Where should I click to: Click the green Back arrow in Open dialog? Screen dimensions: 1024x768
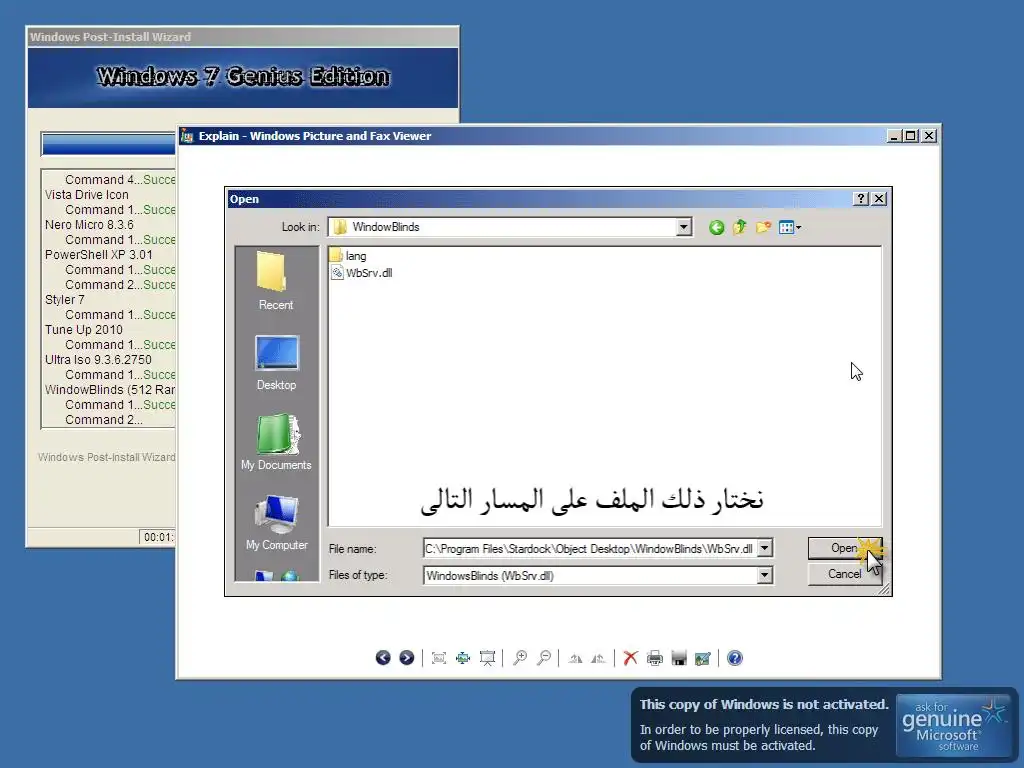coord(716,227)
